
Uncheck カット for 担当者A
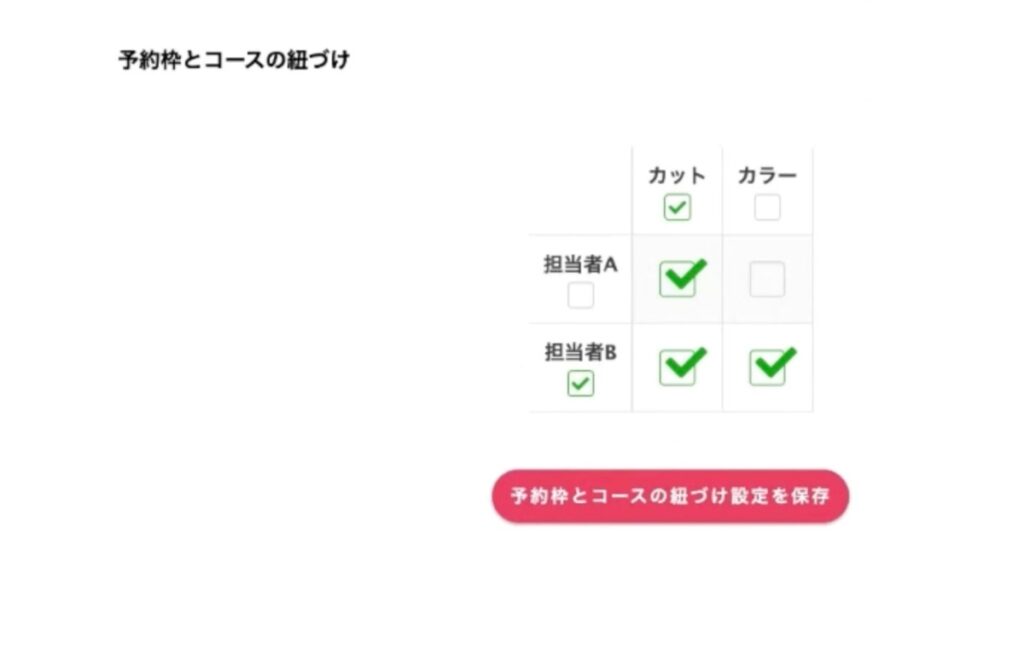click(677, 280)
